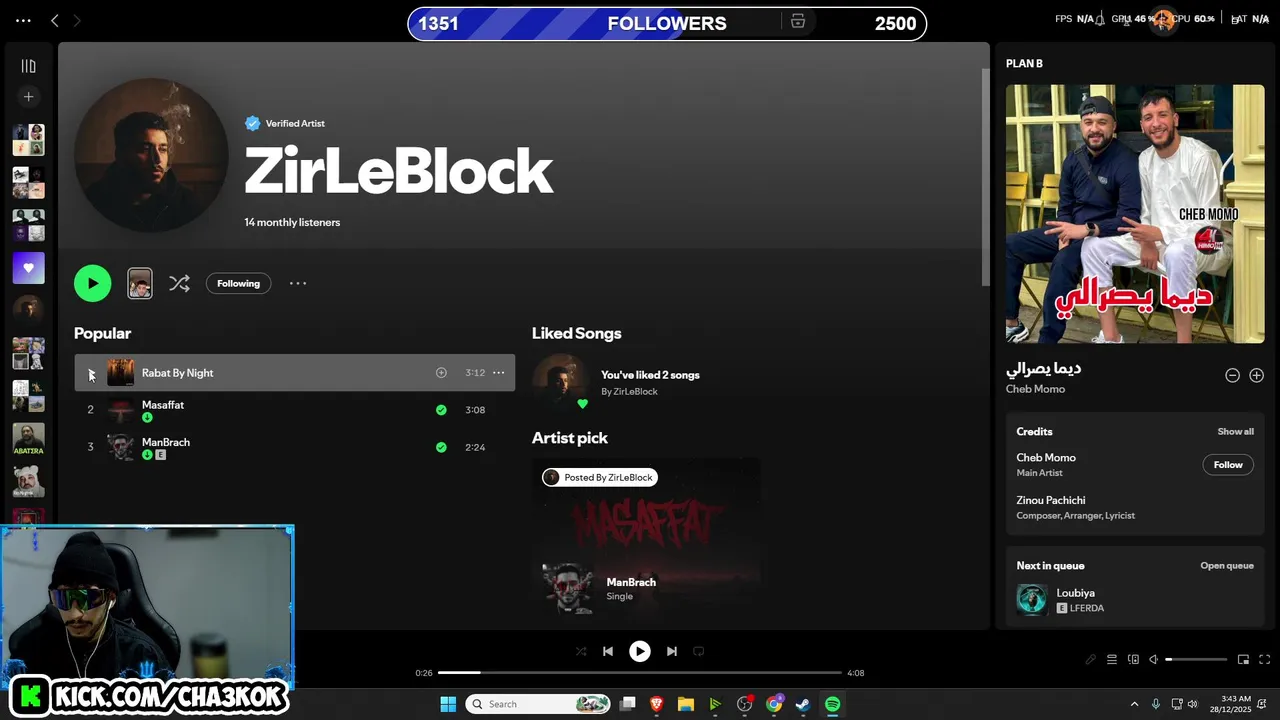
Task: Skip to the previous track
Action: [607, 651]
